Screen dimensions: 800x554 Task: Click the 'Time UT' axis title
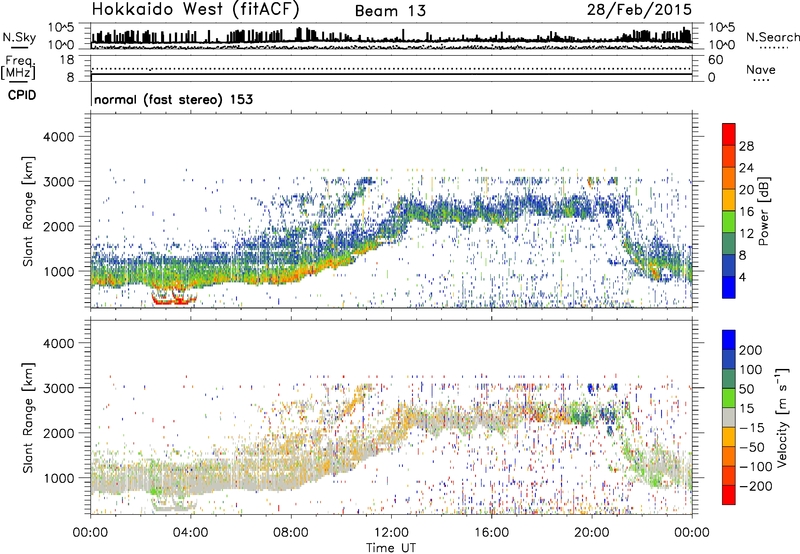click(x=391, y=548)
